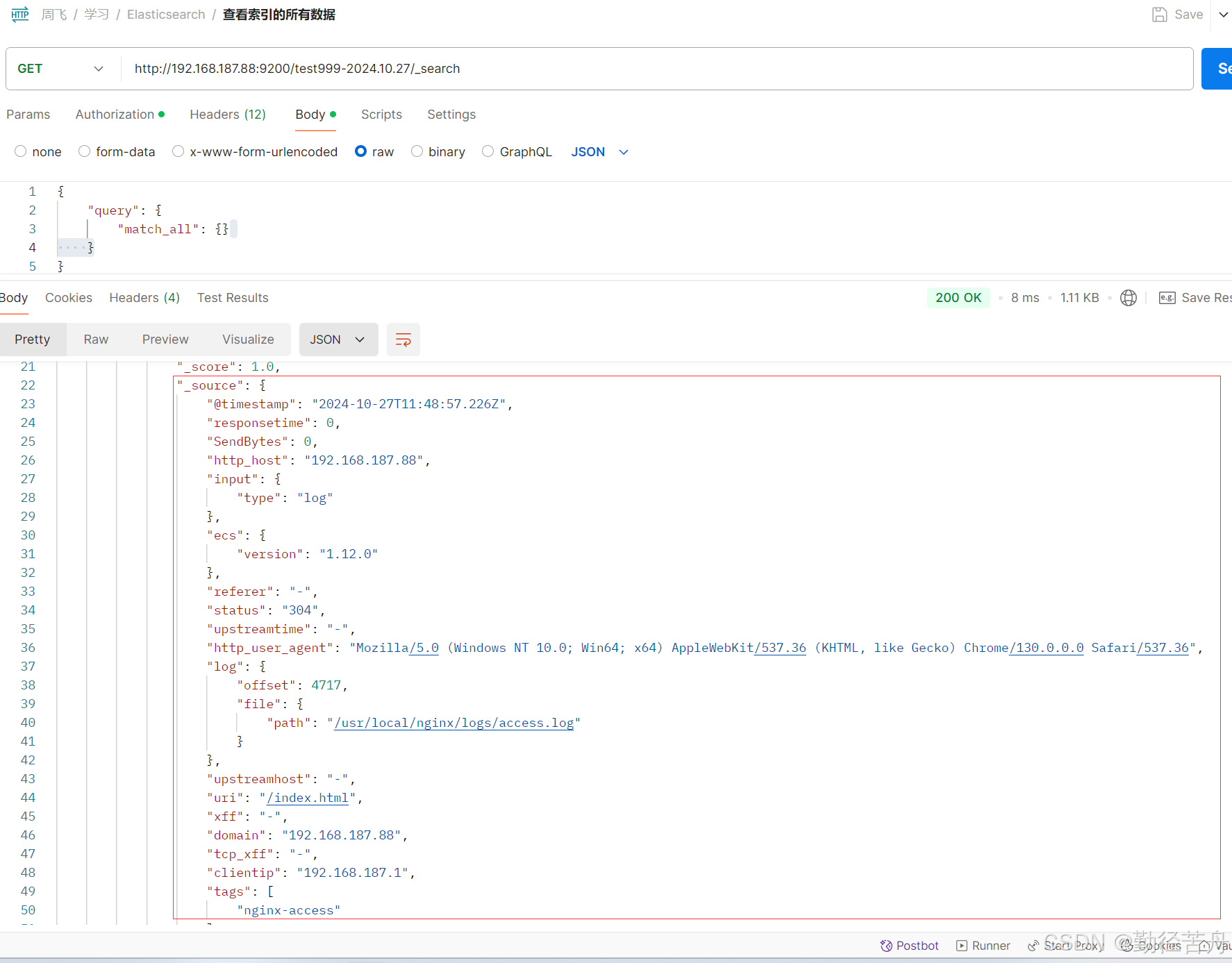Open the /usr/local/nginx/logs/access.log path link
The width and height of the screenshot is (1232, 963).
(x=454, y=723)
